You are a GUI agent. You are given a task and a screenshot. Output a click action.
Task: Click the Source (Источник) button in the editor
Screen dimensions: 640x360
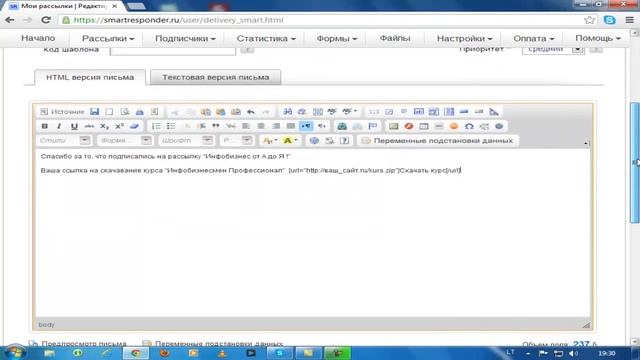click(x=62, y=111)
